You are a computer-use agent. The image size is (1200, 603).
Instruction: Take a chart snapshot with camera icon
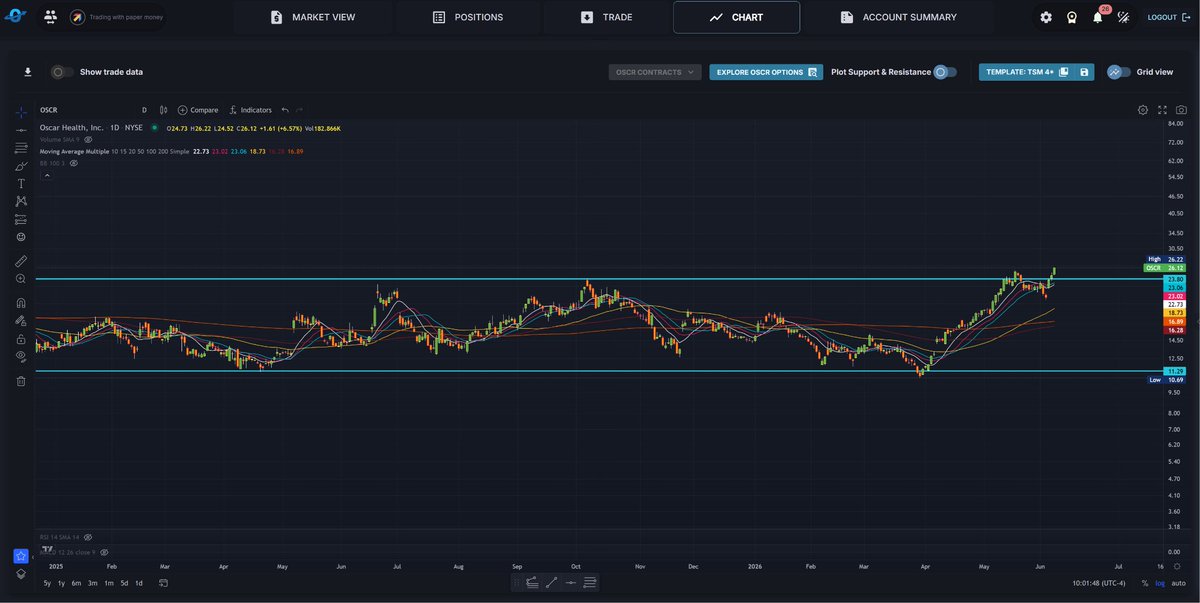coord(1182,110)
